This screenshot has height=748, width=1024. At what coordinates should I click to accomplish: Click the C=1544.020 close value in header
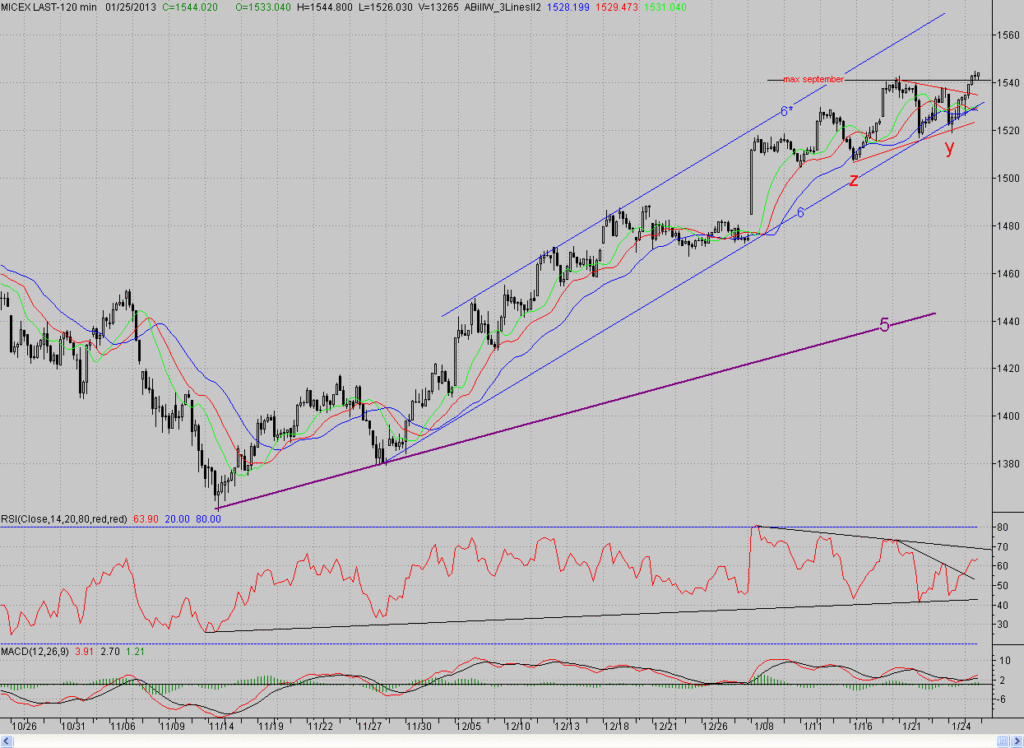pyautogui.click(x=190, y=7)
